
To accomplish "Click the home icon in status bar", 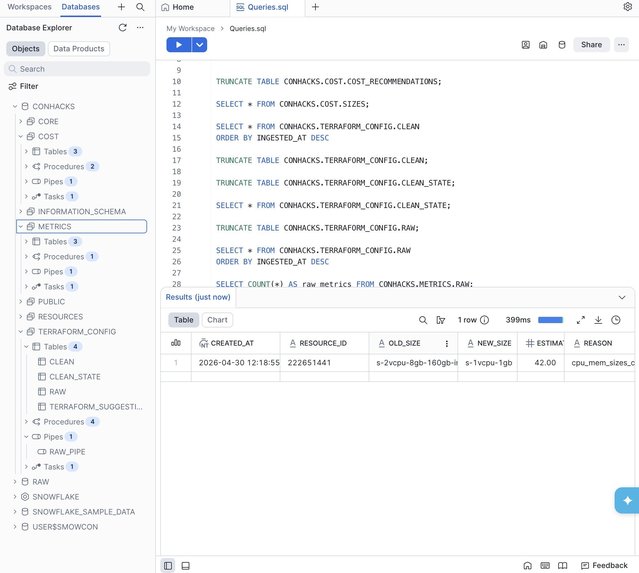I will pyautogui.click(x=527, y=566).
